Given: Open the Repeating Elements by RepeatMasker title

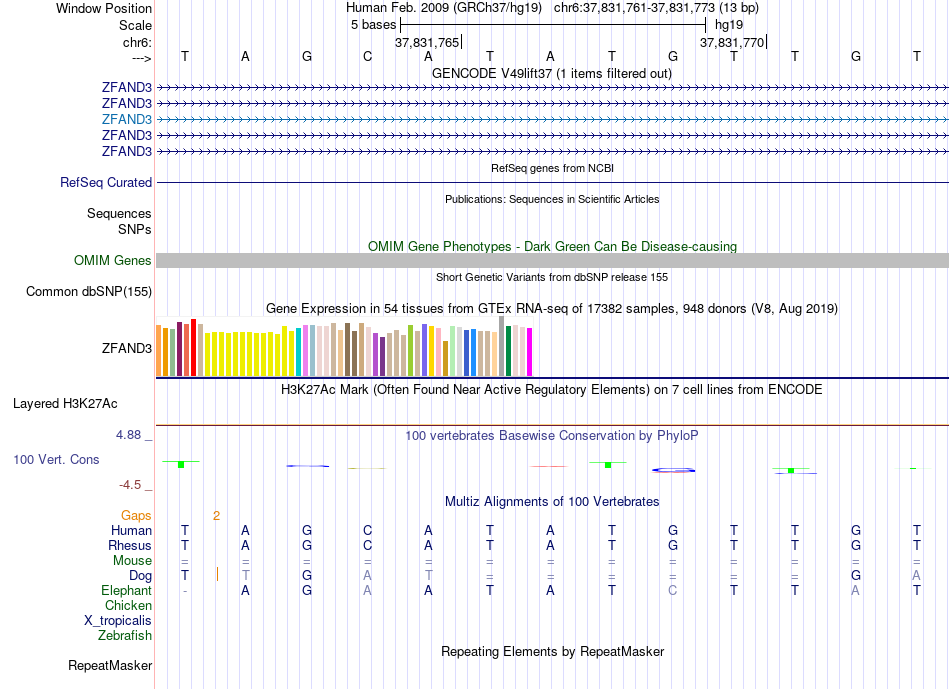Looking at the screenshot, I should coord(552,651).
